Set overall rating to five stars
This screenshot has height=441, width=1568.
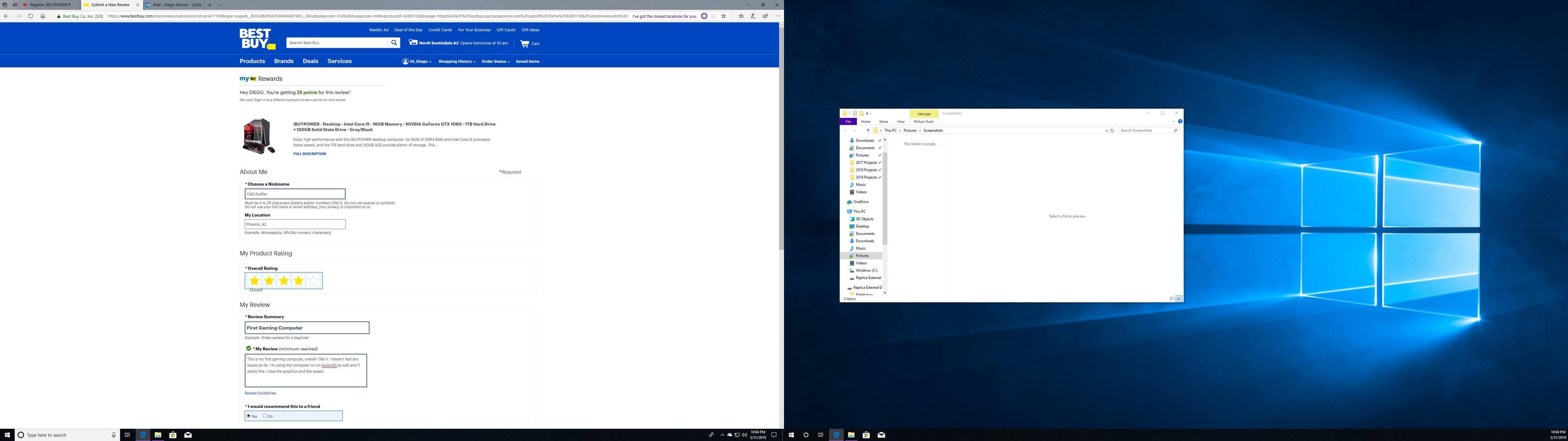pos(313,281)
